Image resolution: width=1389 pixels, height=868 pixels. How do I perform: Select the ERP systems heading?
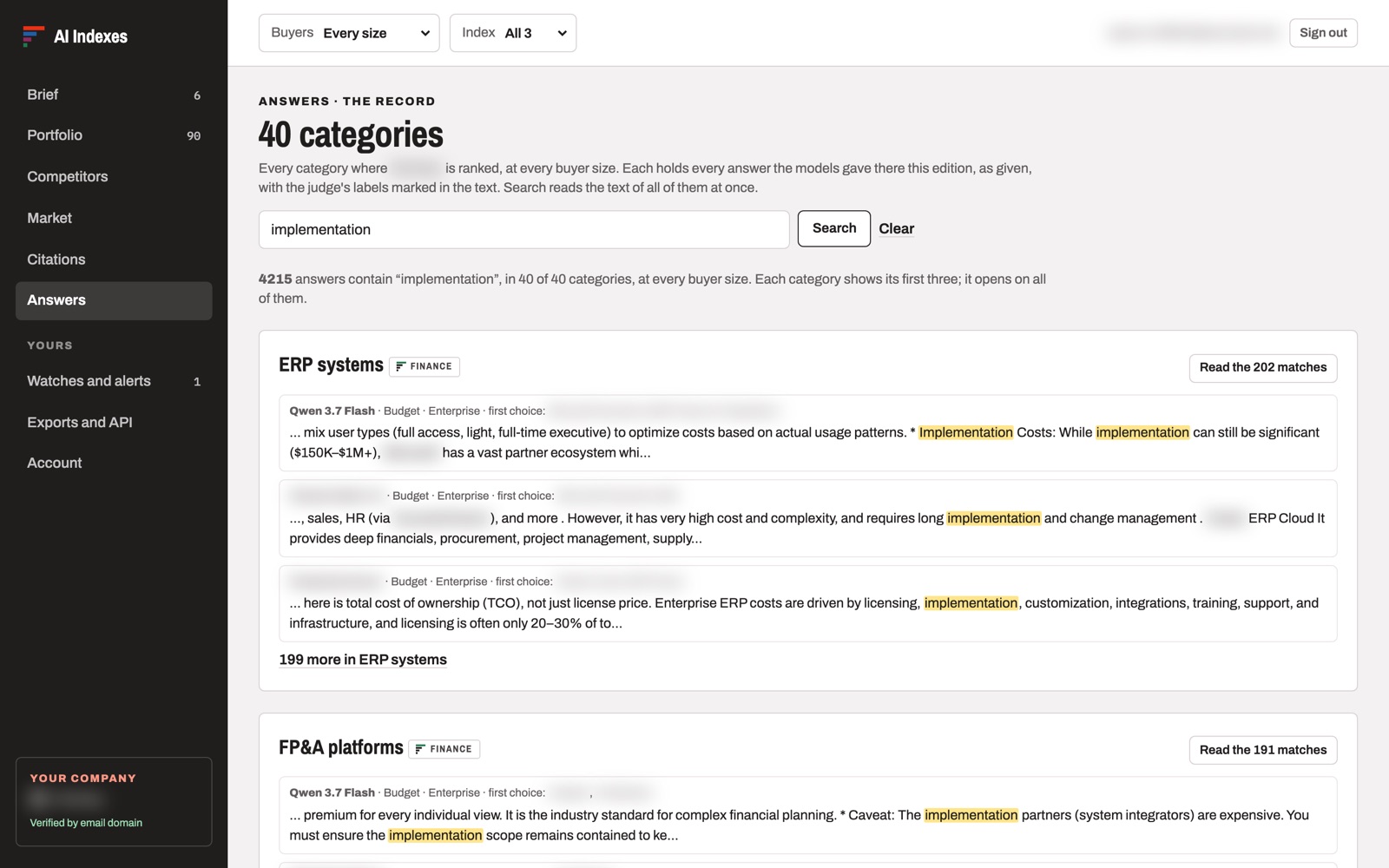331,365
